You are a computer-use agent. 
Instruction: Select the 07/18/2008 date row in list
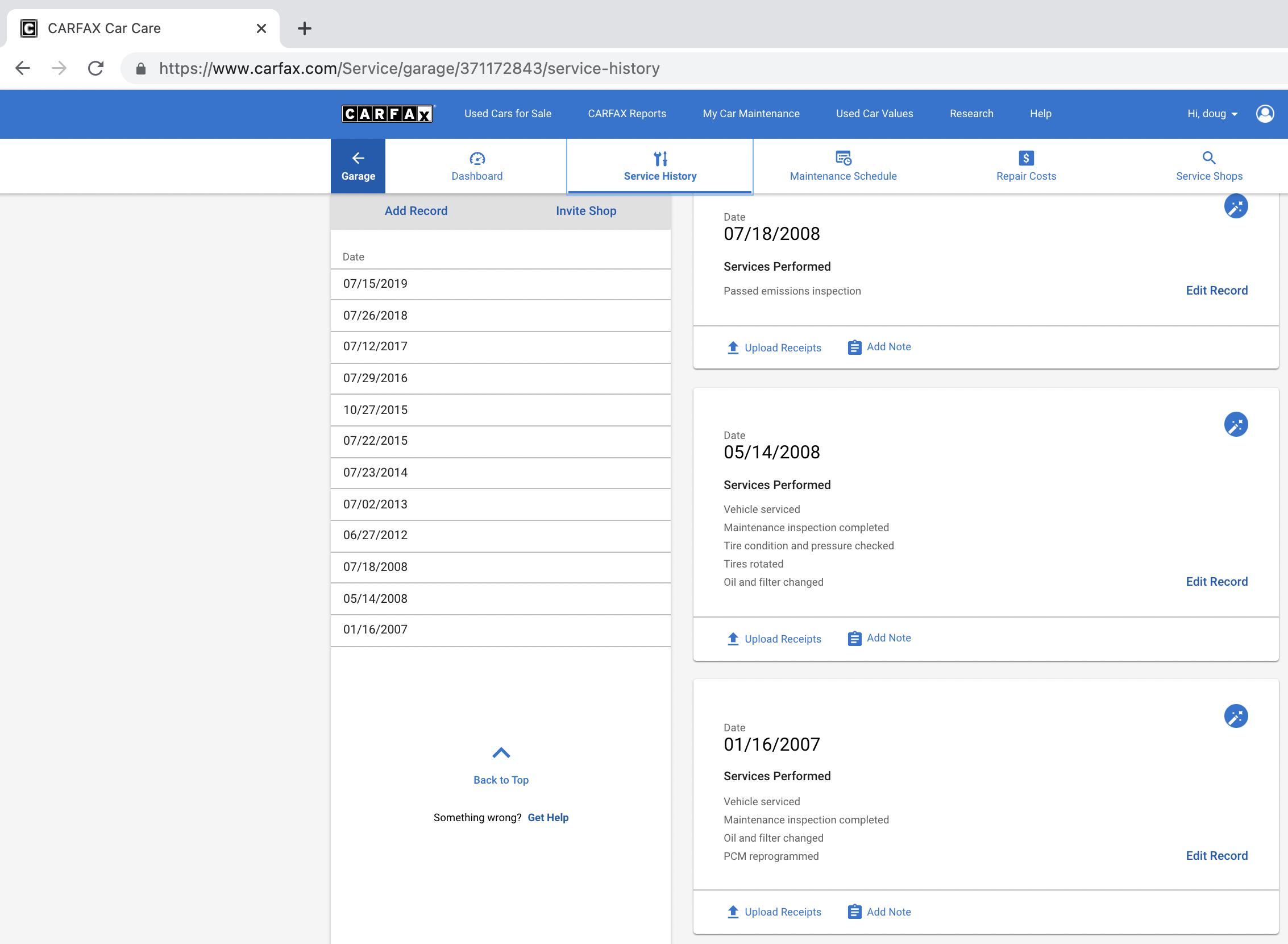pyautogui.click(x=500, y=567)
